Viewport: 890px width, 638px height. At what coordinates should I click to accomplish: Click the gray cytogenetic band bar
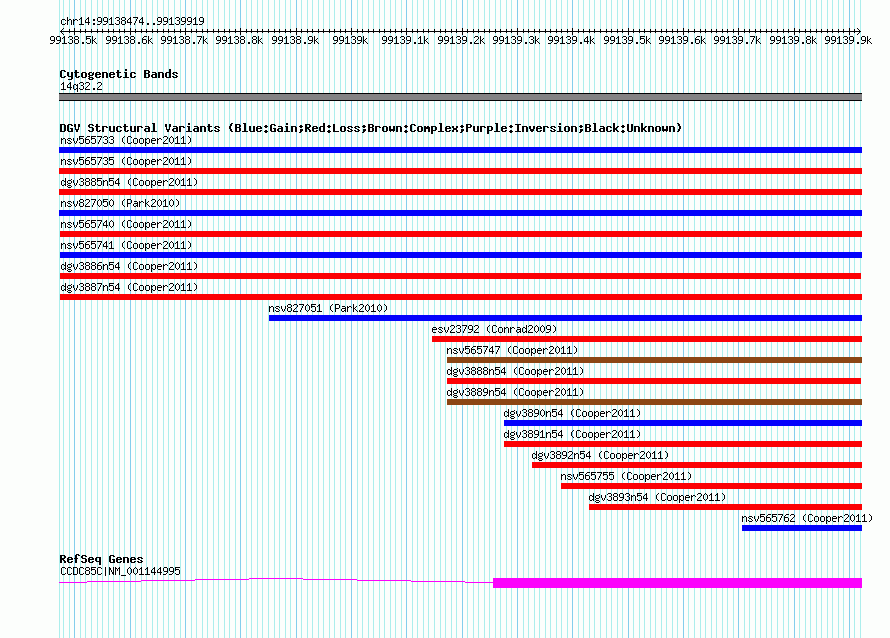pyautogui.click(x=460, y=97)
